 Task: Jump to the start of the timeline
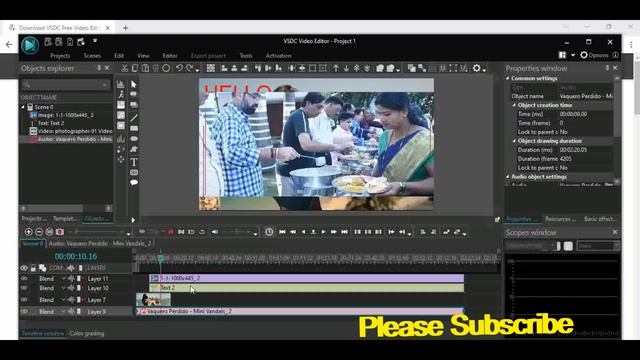(x=282, y=232)
